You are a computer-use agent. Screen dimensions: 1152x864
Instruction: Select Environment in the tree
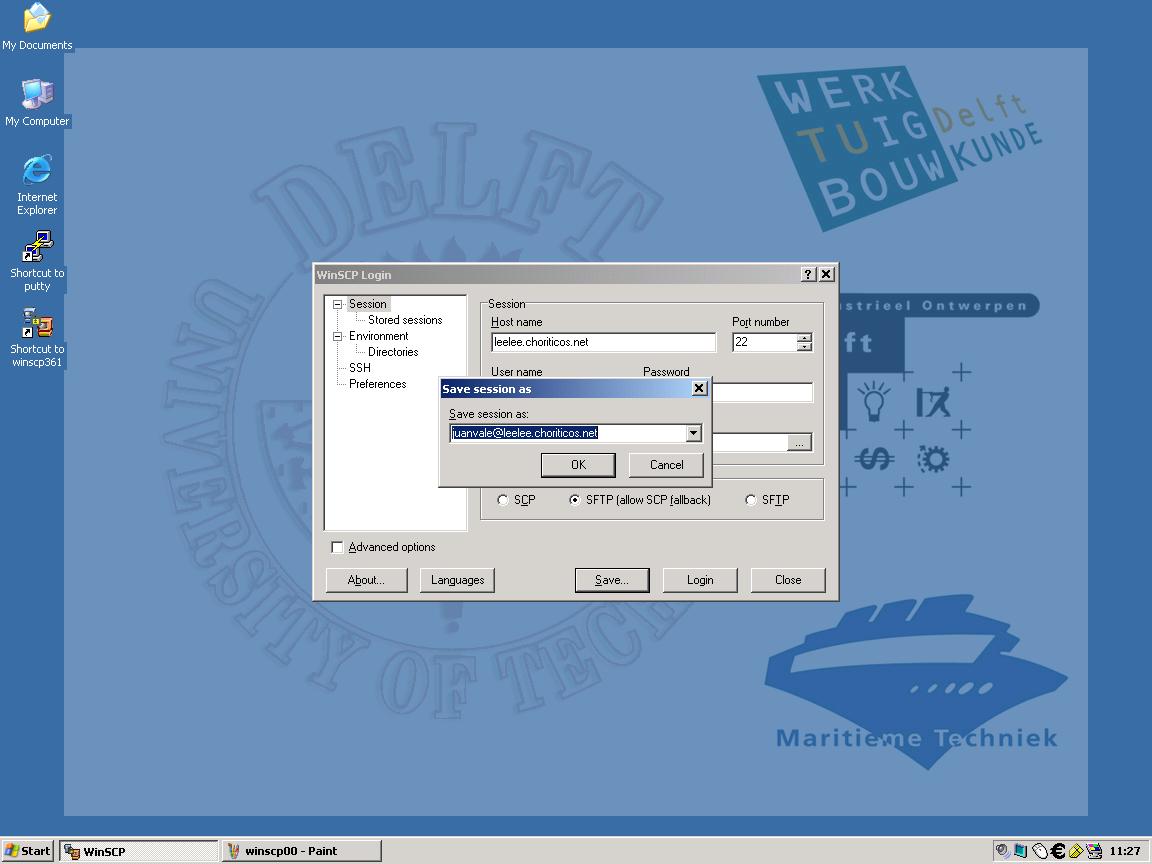(378, 336)
